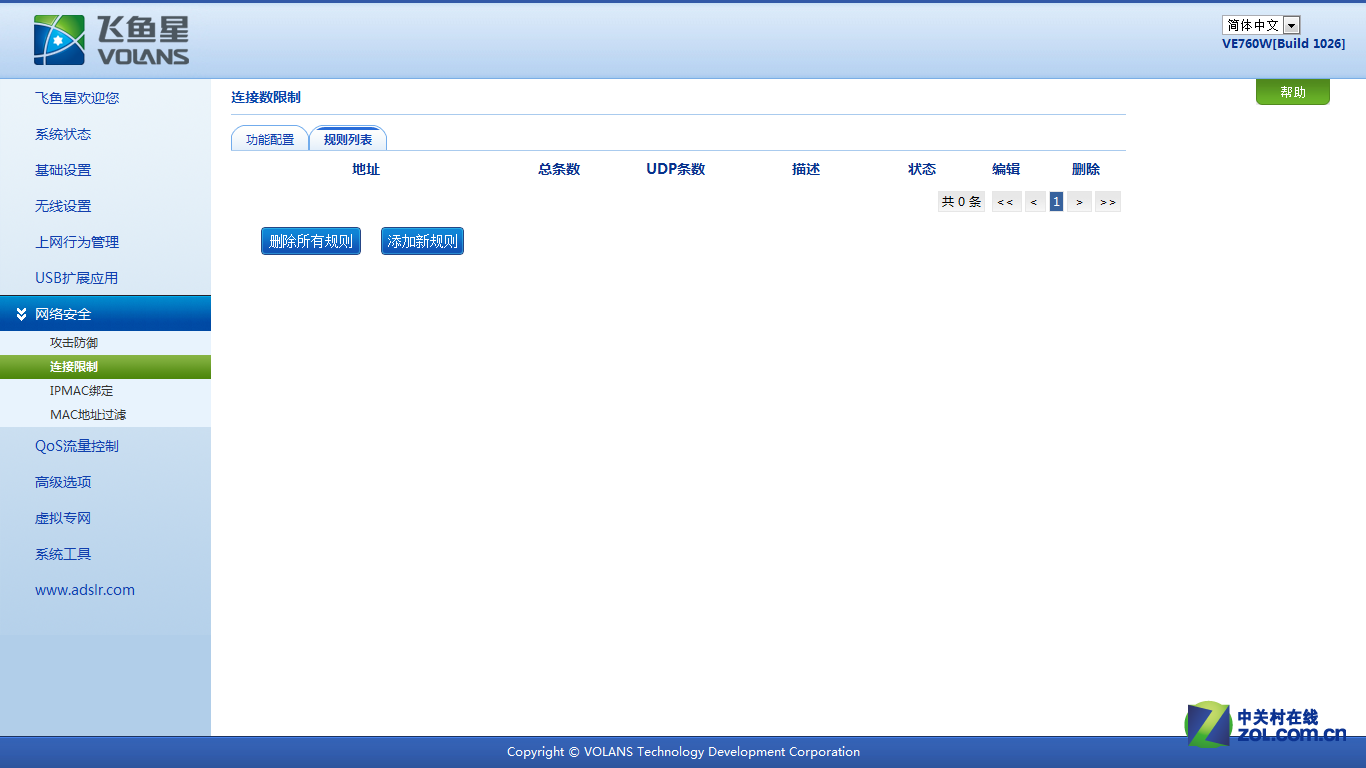1366x768 pixels.
Task: Click the 网络安全 double-chevron icon
Action: (x=22, y=314)
